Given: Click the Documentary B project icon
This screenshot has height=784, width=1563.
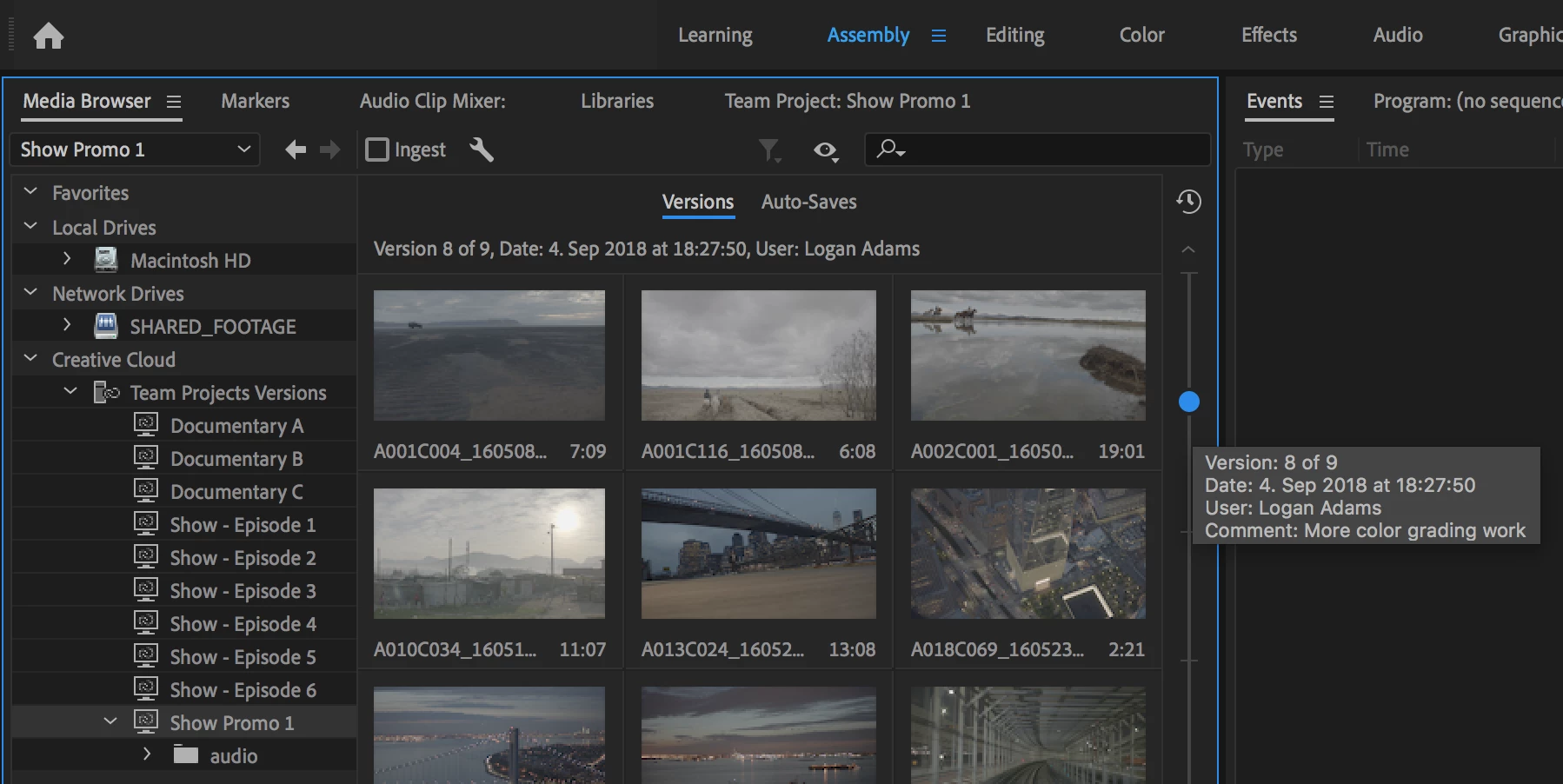Looking at the screenshot, I should [x=146, y=457].
